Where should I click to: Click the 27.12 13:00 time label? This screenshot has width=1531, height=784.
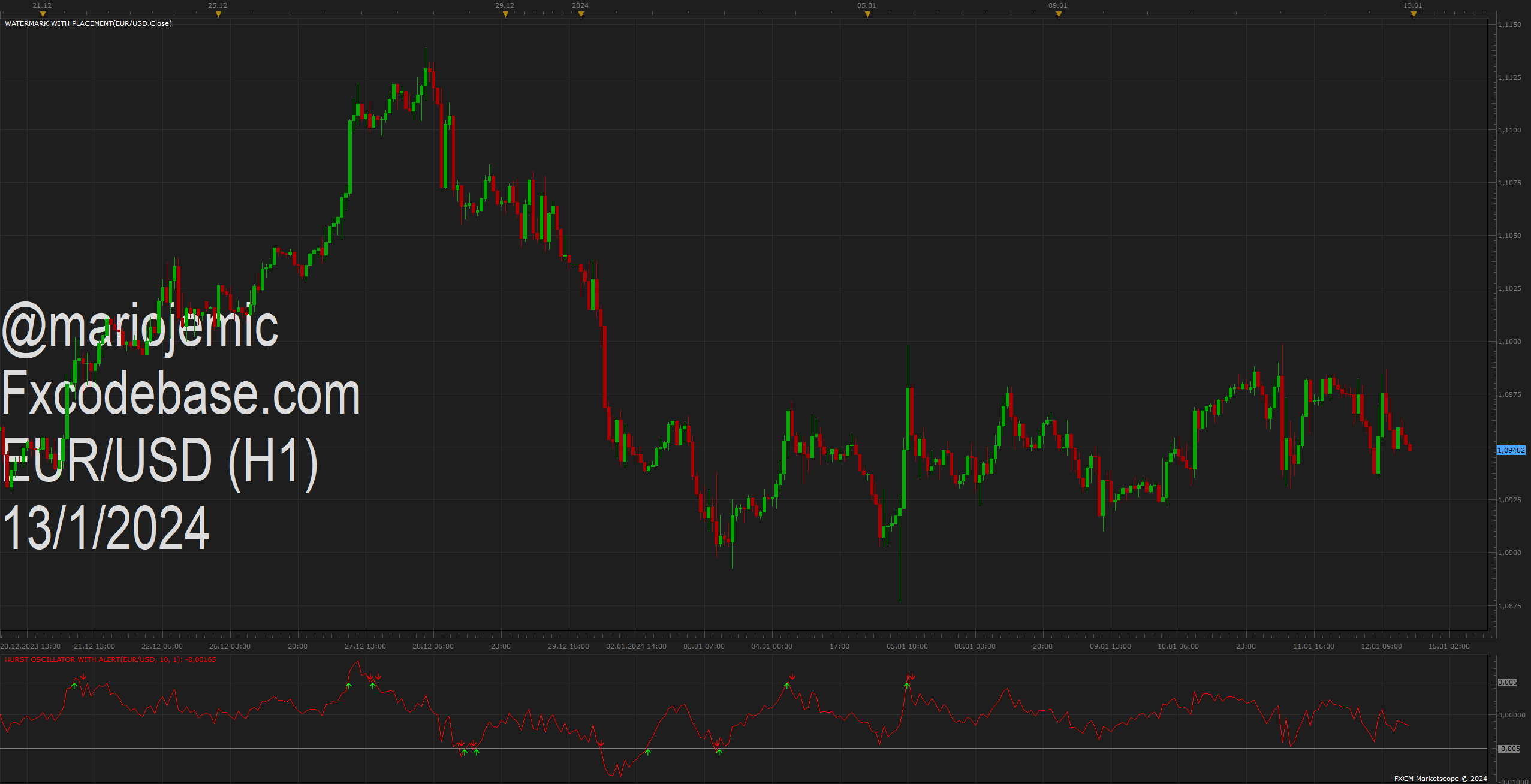(x=365, y=646)
